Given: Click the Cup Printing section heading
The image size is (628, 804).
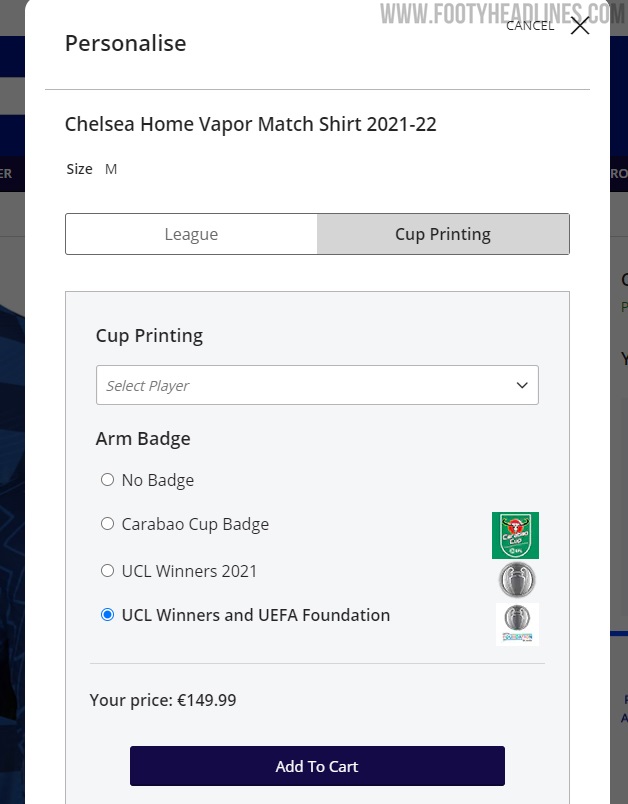Looking at the screenshot, I should click(149, 335).
